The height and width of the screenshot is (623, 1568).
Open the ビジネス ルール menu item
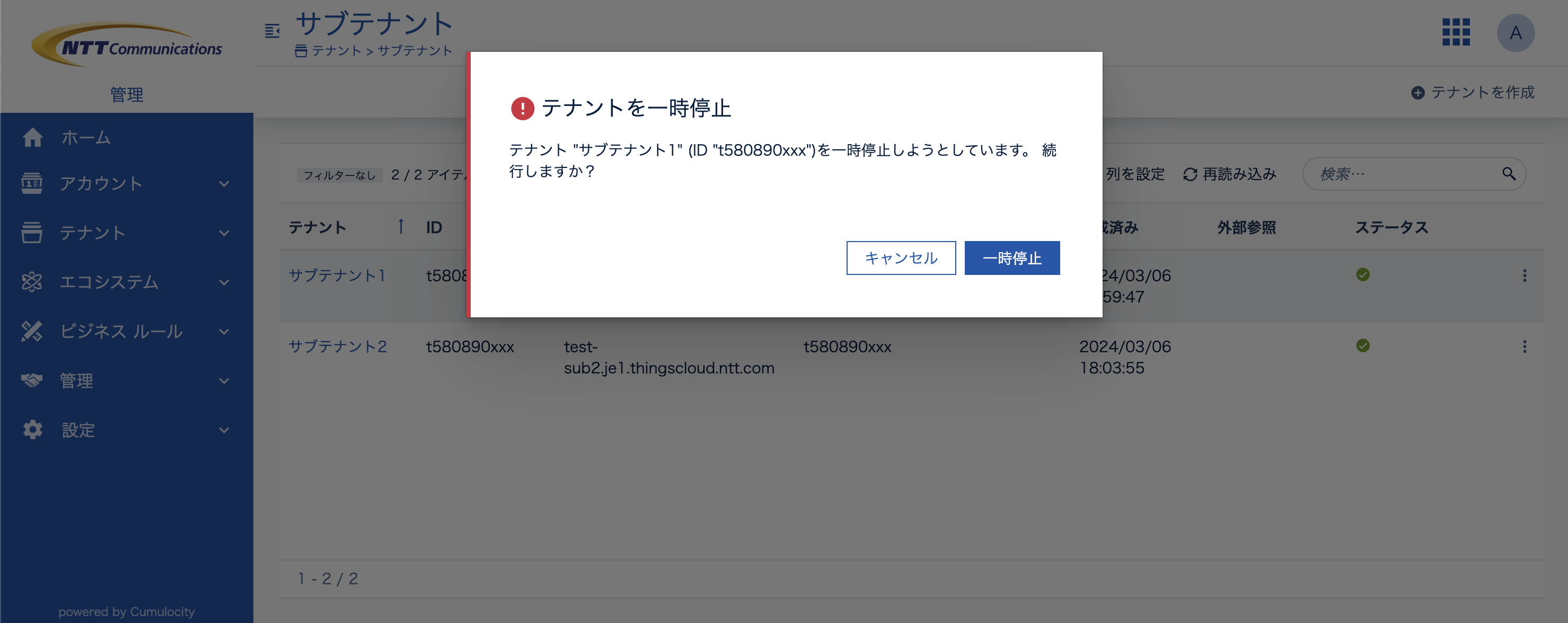127,331
